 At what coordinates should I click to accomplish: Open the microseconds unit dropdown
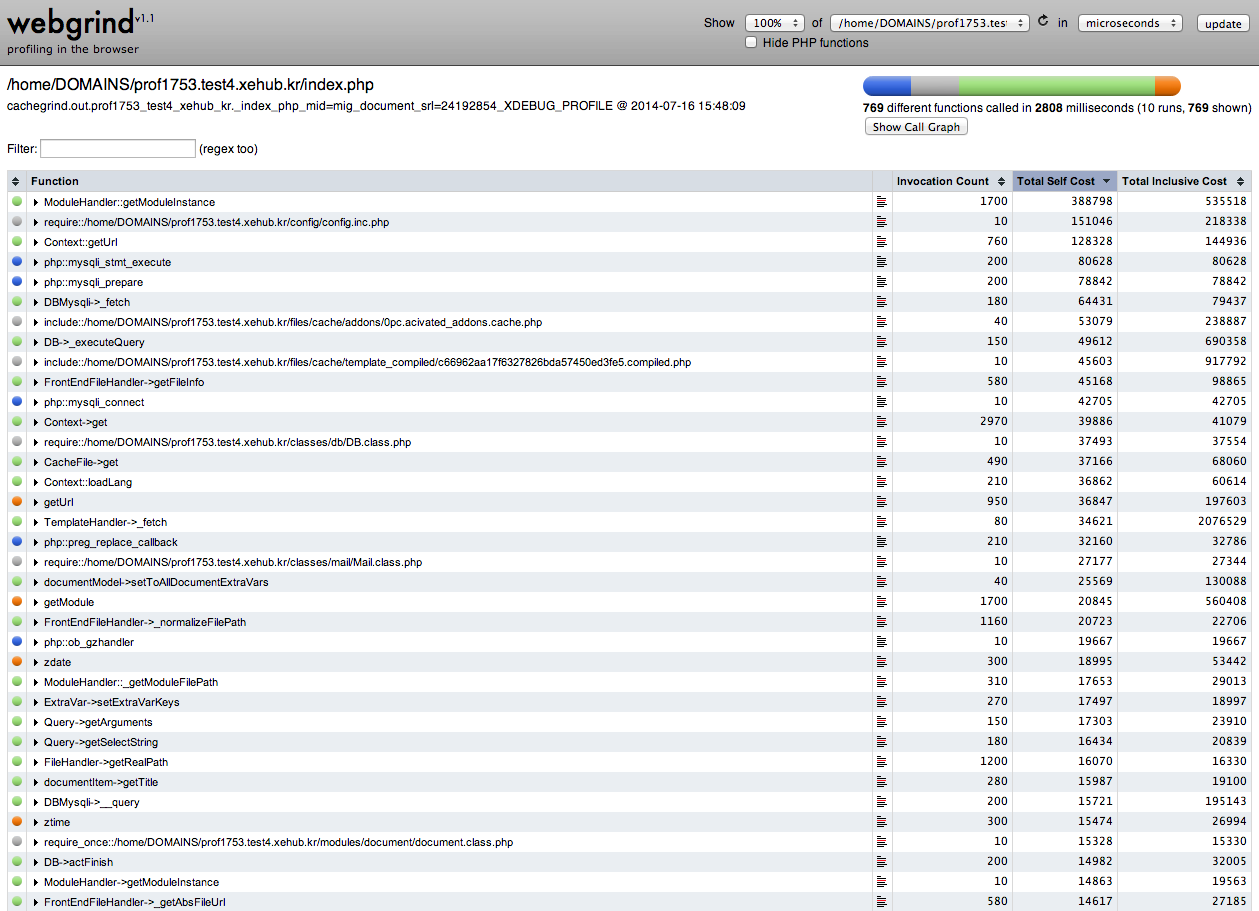(x=1130, y=23)
